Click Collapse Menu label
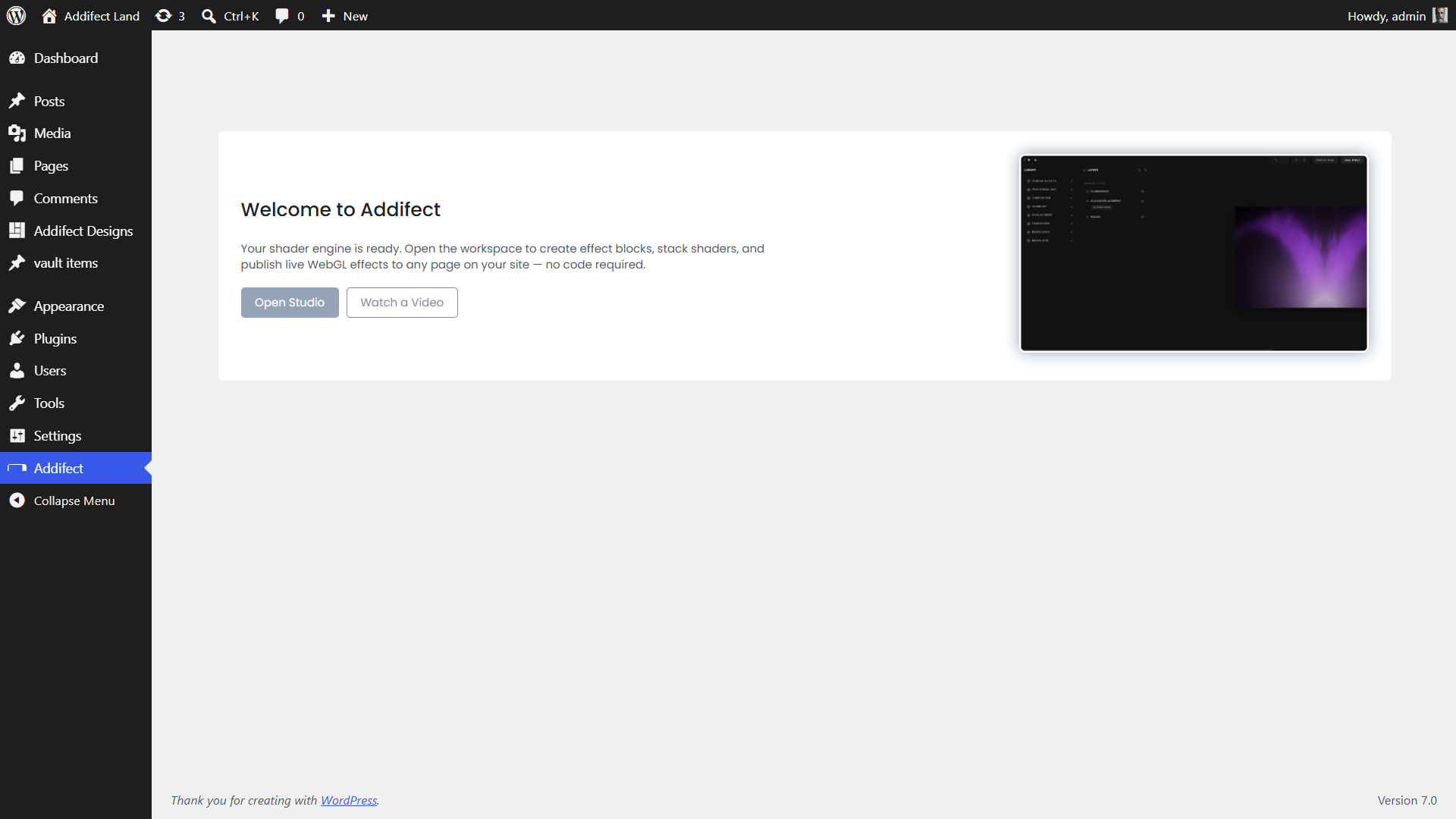 coord(74,500)
